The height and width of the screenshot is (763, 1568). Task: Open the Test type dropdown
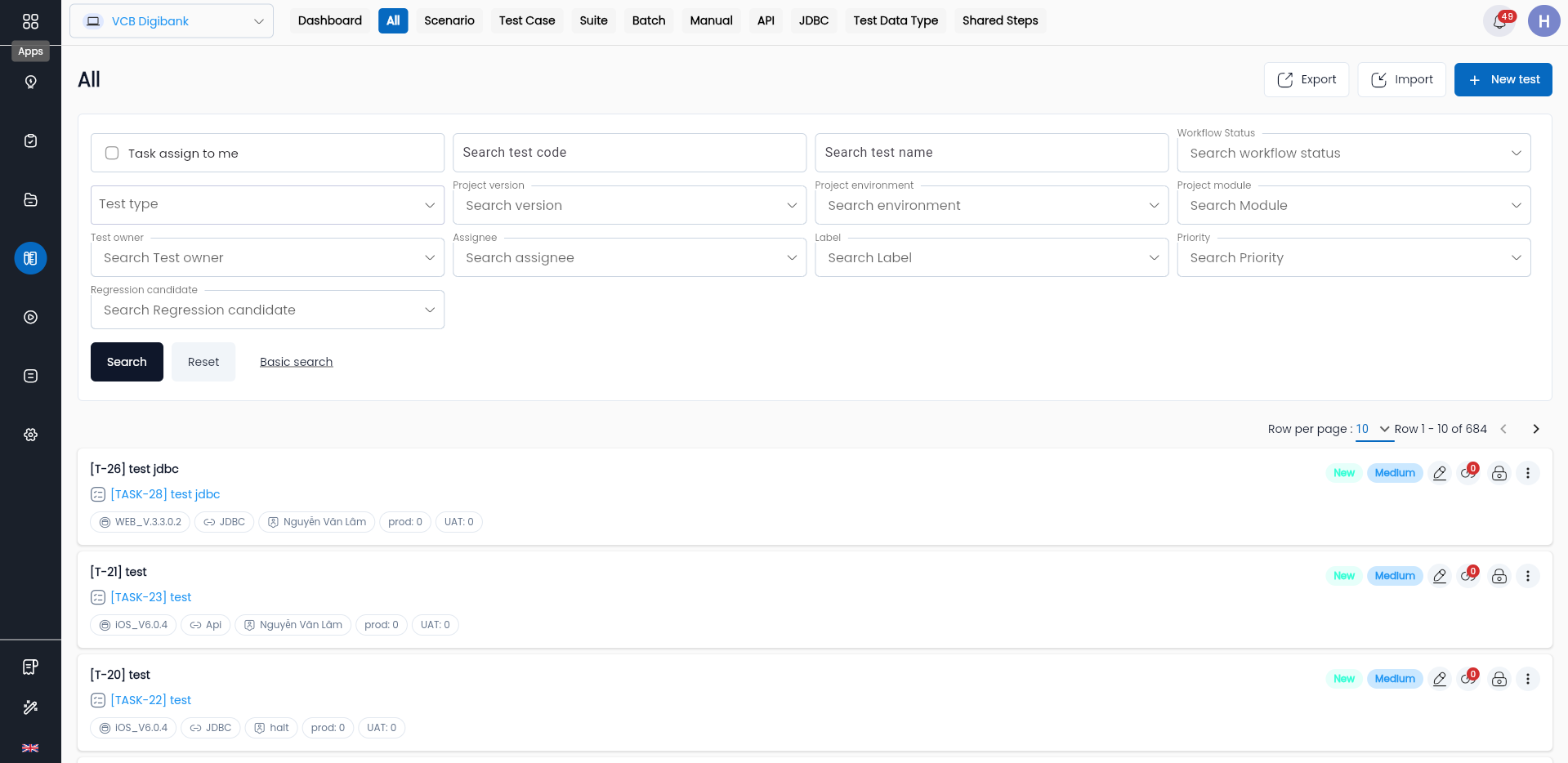click(267, 205)
